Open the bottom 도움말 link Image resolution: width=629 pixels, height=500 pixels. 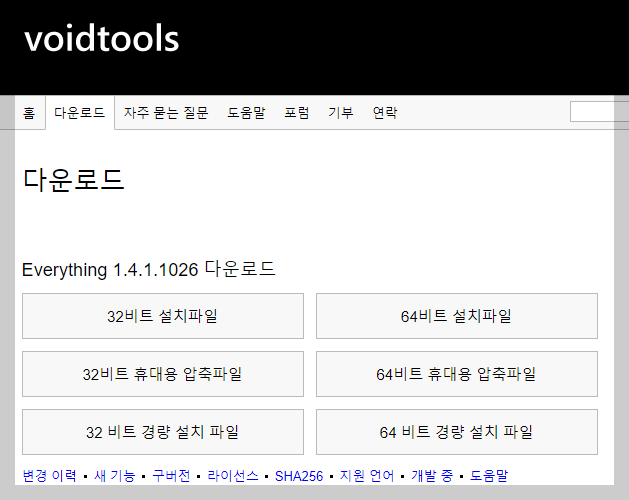pos(489,476)
